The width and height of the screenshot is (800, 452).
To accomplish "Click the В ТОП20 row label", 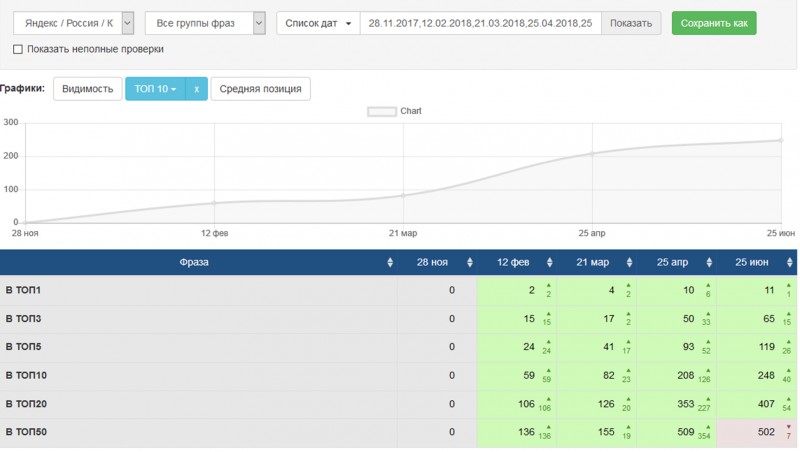I will click(x=26, y=404).
